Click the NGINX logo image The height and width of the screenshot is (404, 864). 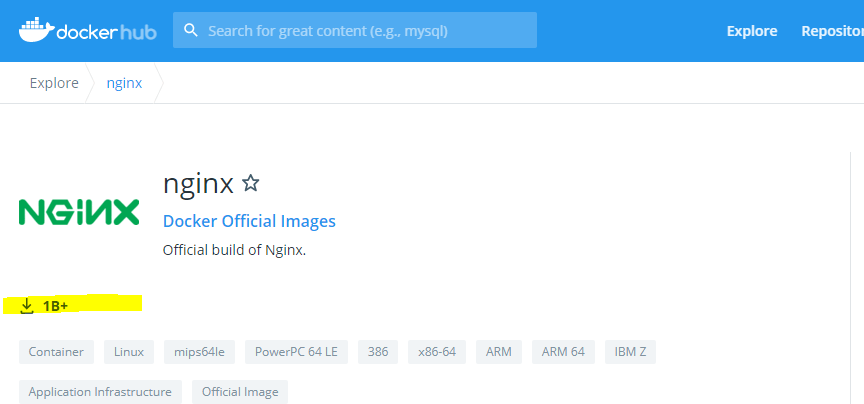coord(79,212)
